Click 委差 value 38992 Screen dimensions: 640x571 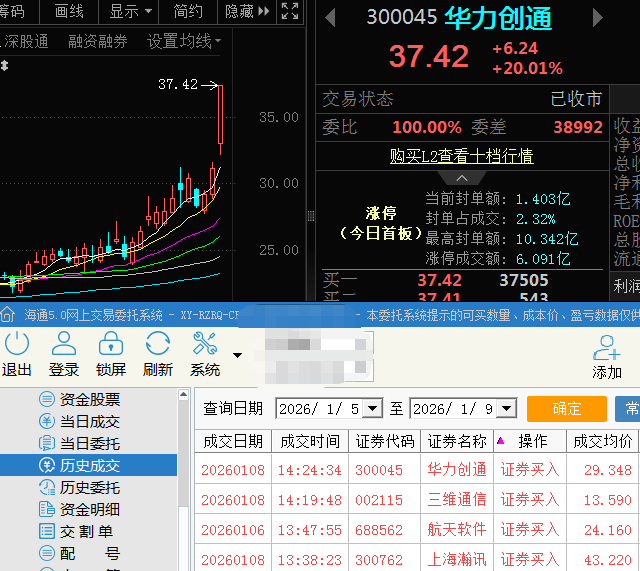coord(578,127)
